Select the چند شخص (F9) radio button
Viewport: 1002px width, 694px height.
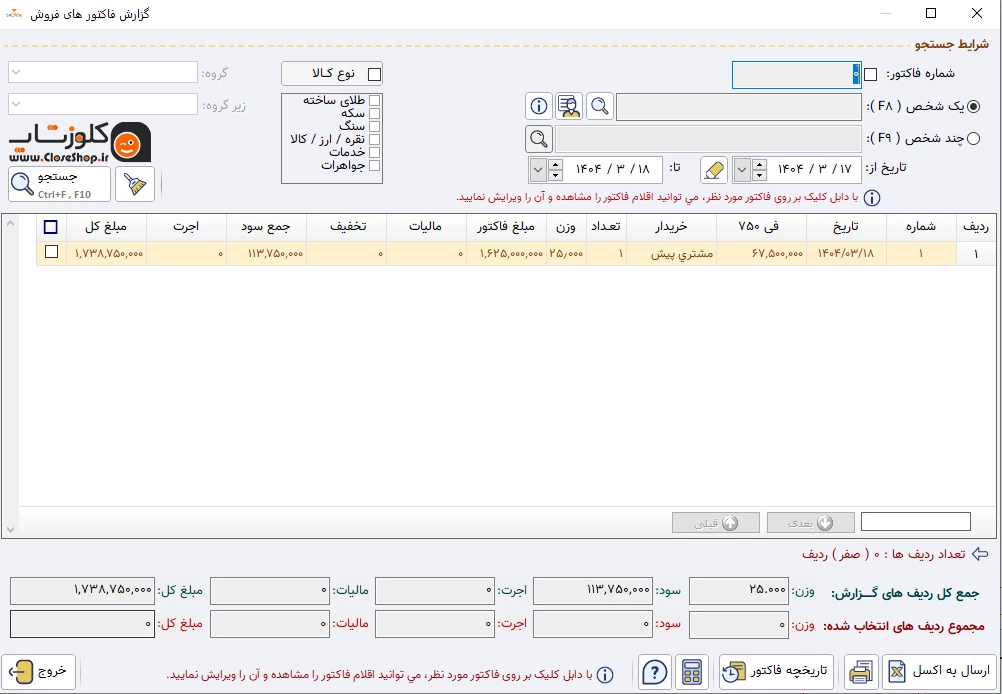973,139
